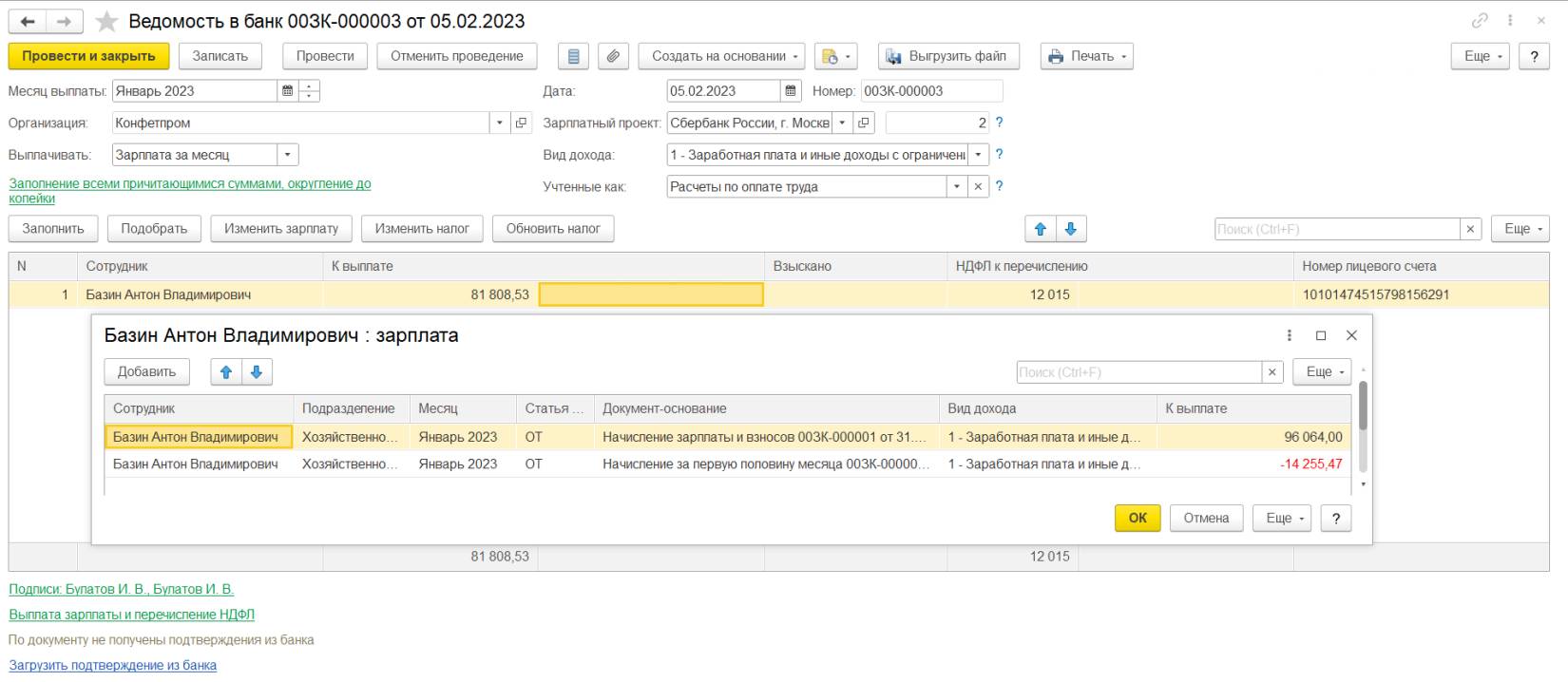Expand the Вид дохода dropdown
This screenshot has height=682, width=1568.
[x=978, y=155]
